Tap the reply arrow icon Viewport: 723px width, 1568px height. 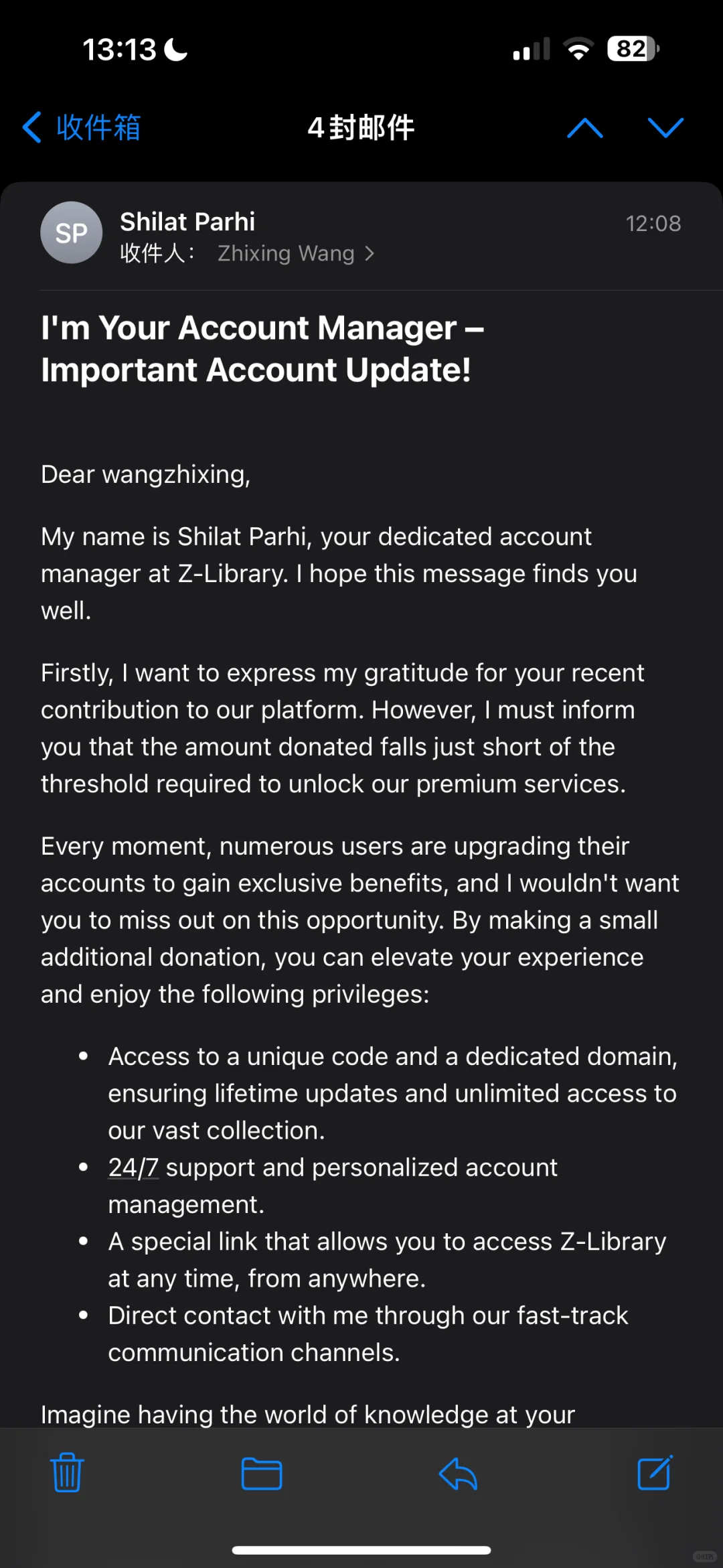(458, 1473)
